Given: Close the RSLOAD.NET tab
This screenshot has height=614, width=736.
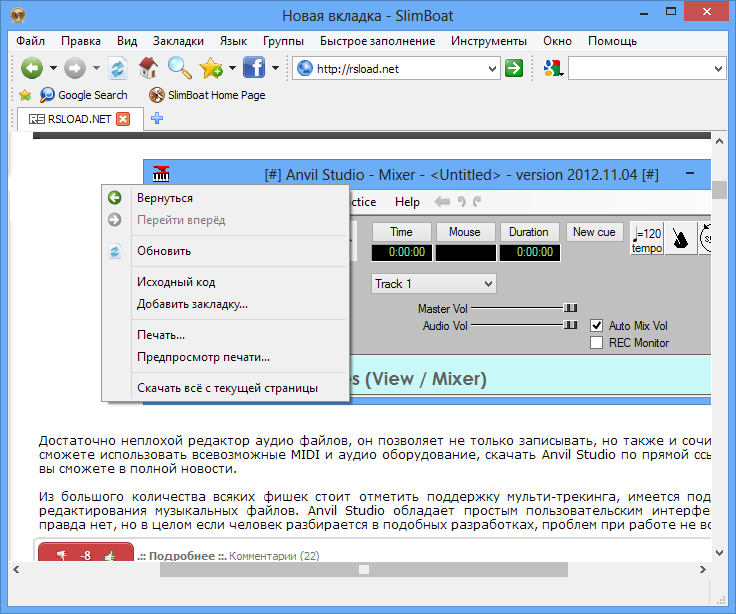Looking at the screenshot, I should point(123,119).
